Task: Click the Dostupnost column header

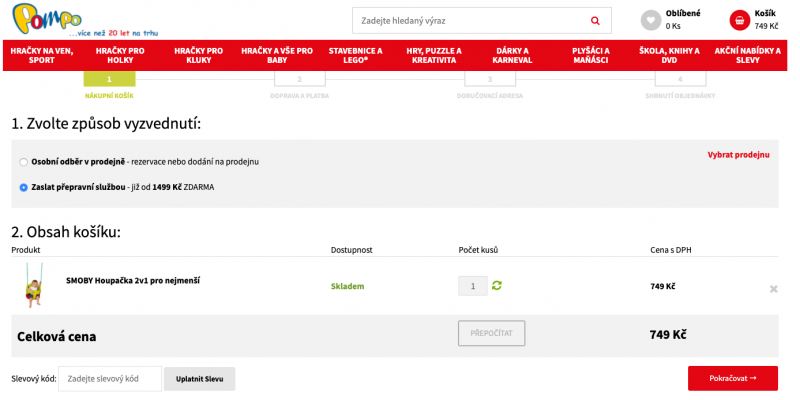Action: (x=352, y=250)
